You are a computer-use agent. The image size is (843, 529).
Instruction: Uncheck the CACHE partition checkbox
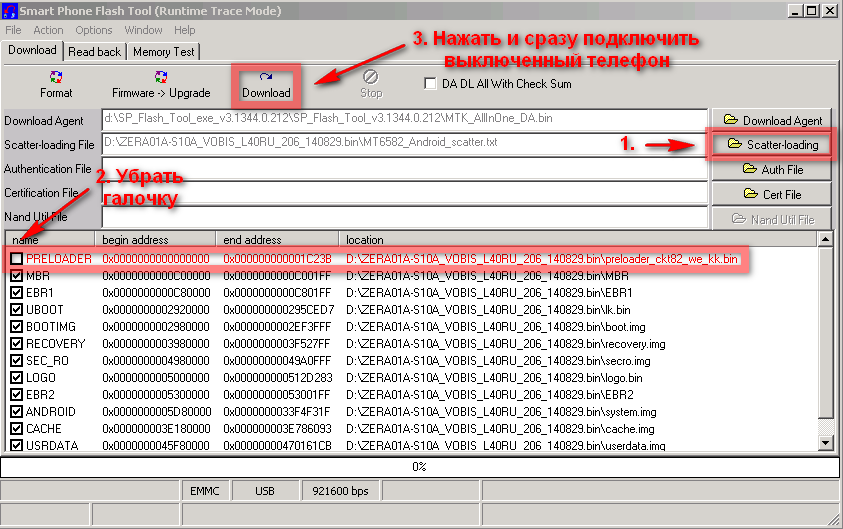(17, 429)
